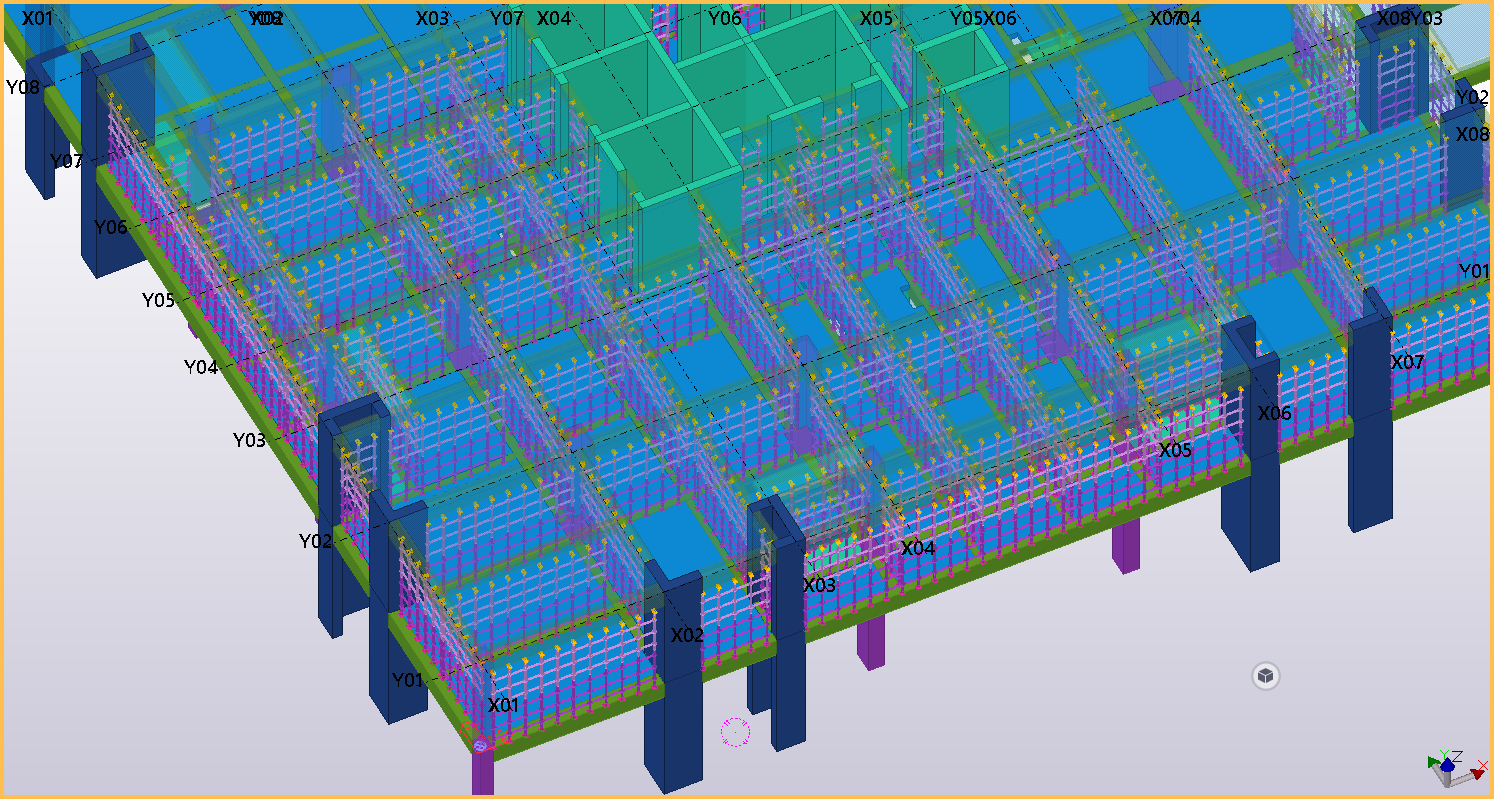Select grid label Y05 on the left edge

point(158,300)
